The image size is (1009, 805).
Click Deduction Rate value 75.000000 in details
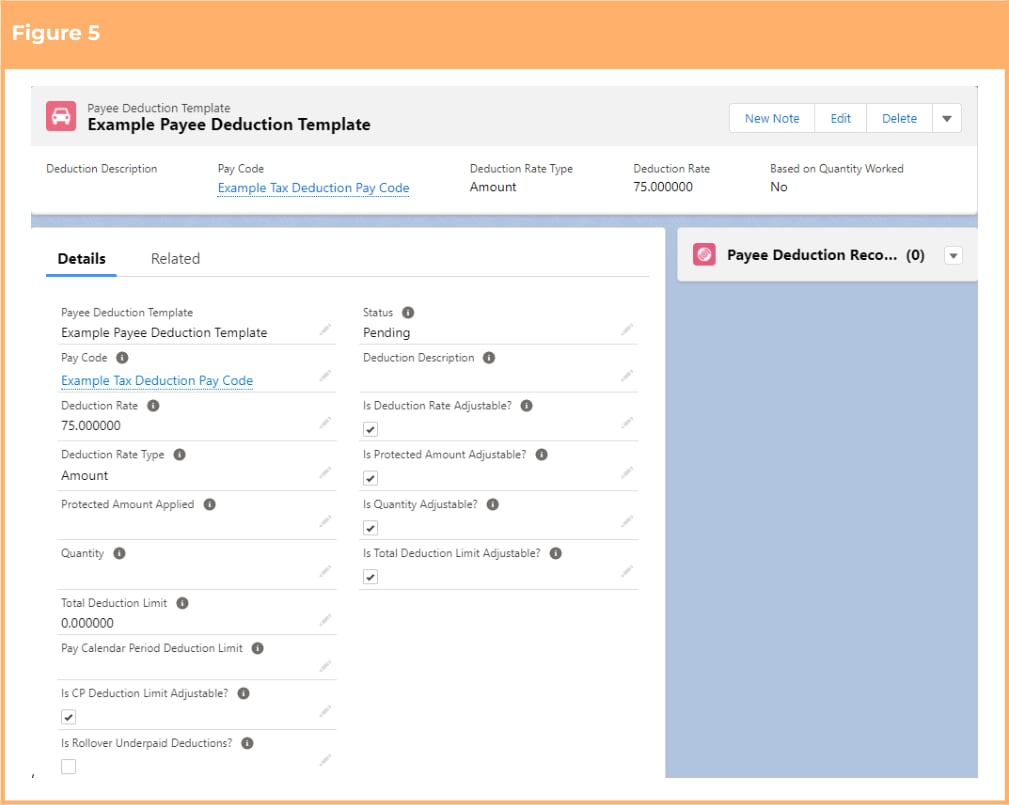click(x=91, y=426)
